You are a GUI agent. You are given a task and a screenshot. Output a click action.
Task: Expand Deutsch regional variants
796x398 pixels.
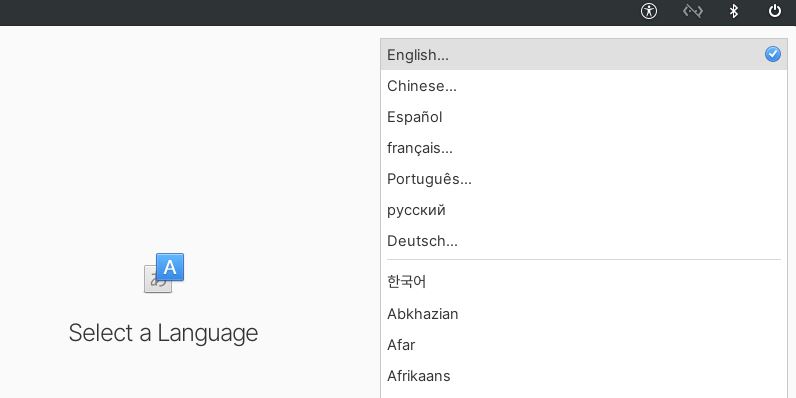click(x=584, y=241)
